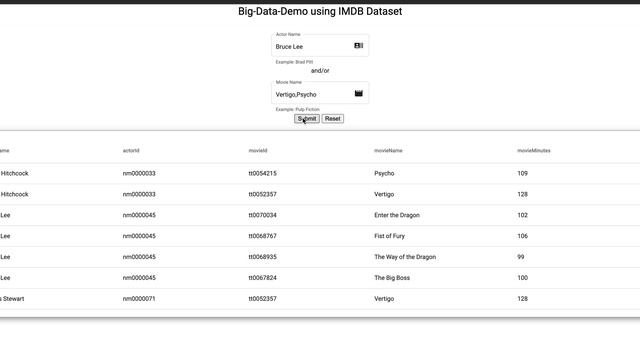Click the 102 minutes cell

(x=522, y=215)
